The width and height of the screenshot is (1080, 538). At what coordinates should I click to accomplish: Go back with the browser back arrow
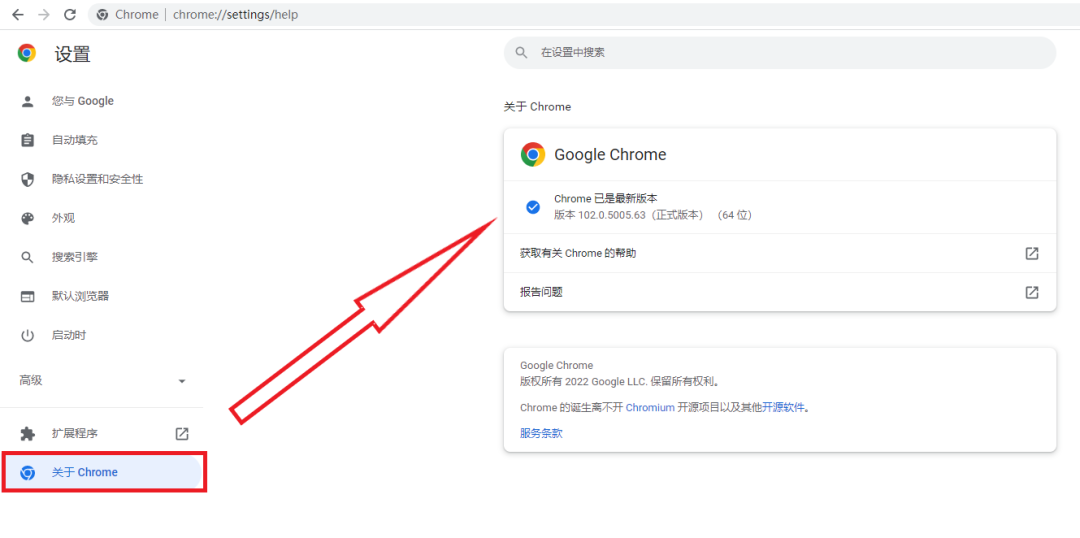19,14
